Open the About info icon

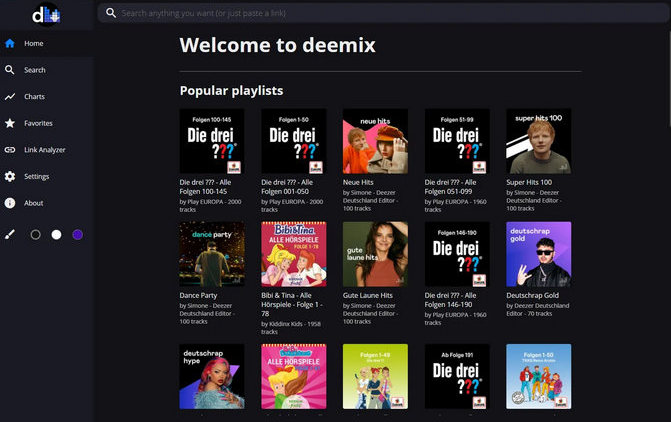(x=10, y=203)
